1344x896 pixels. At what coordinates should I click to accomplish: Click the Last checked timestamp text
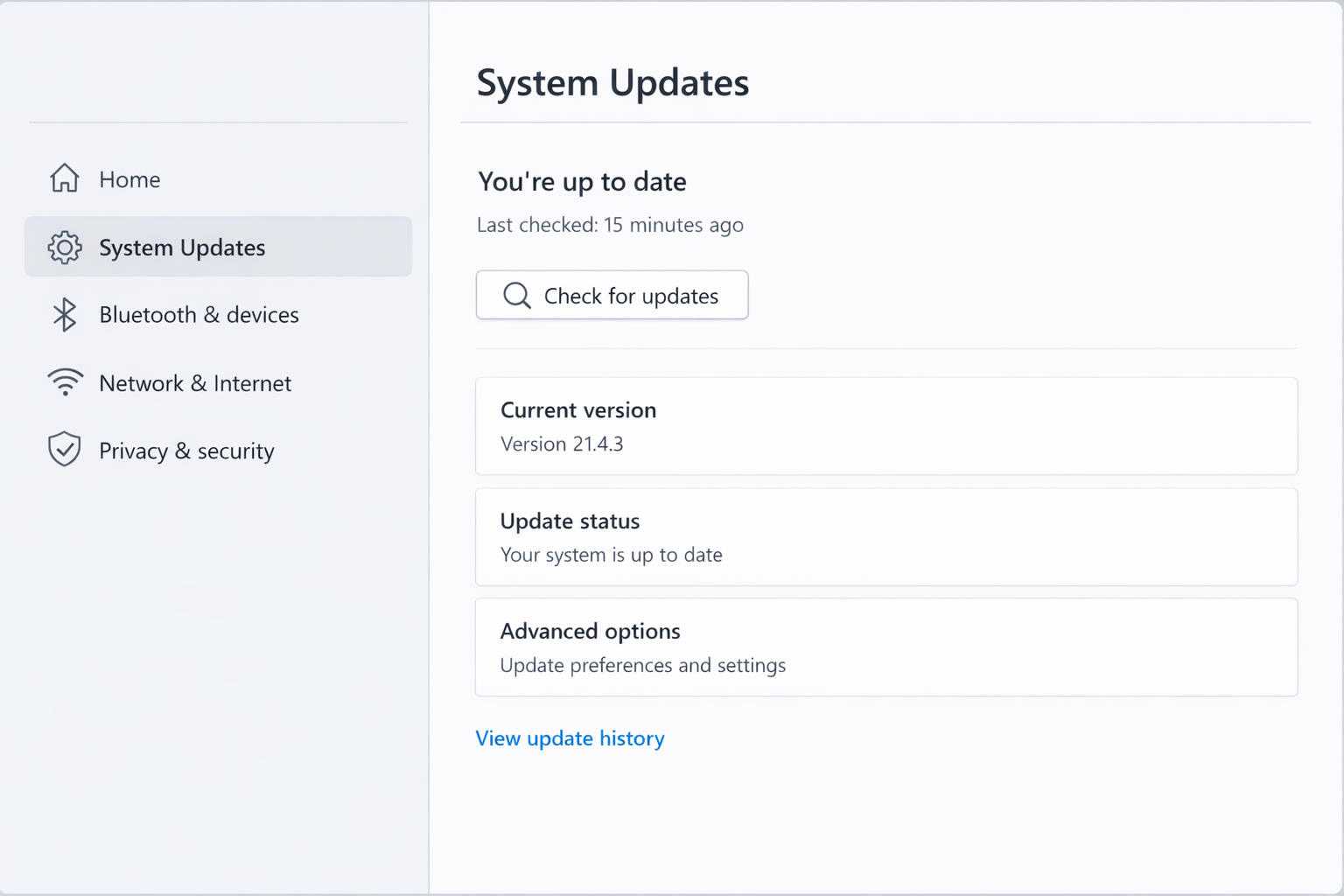coord(610,225)
